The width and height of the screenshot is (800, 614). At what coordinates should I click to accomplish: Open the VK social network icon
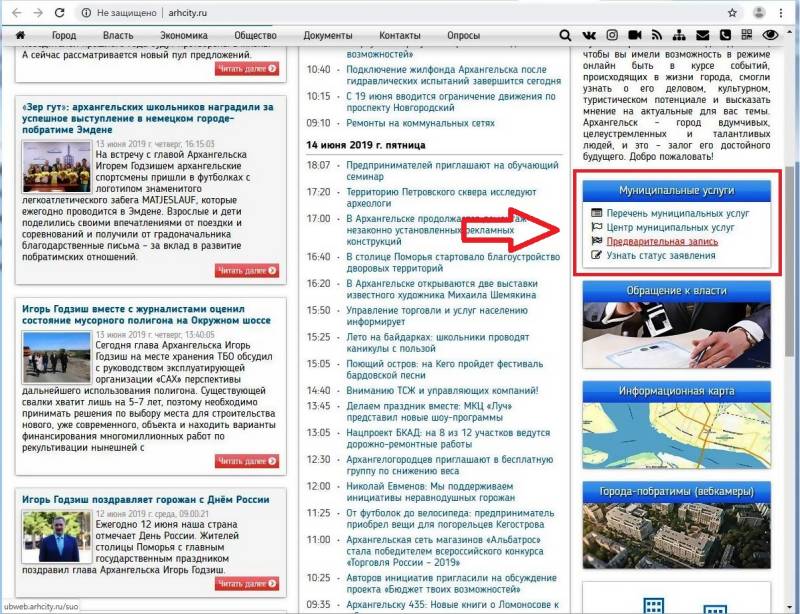coord(589,36)
